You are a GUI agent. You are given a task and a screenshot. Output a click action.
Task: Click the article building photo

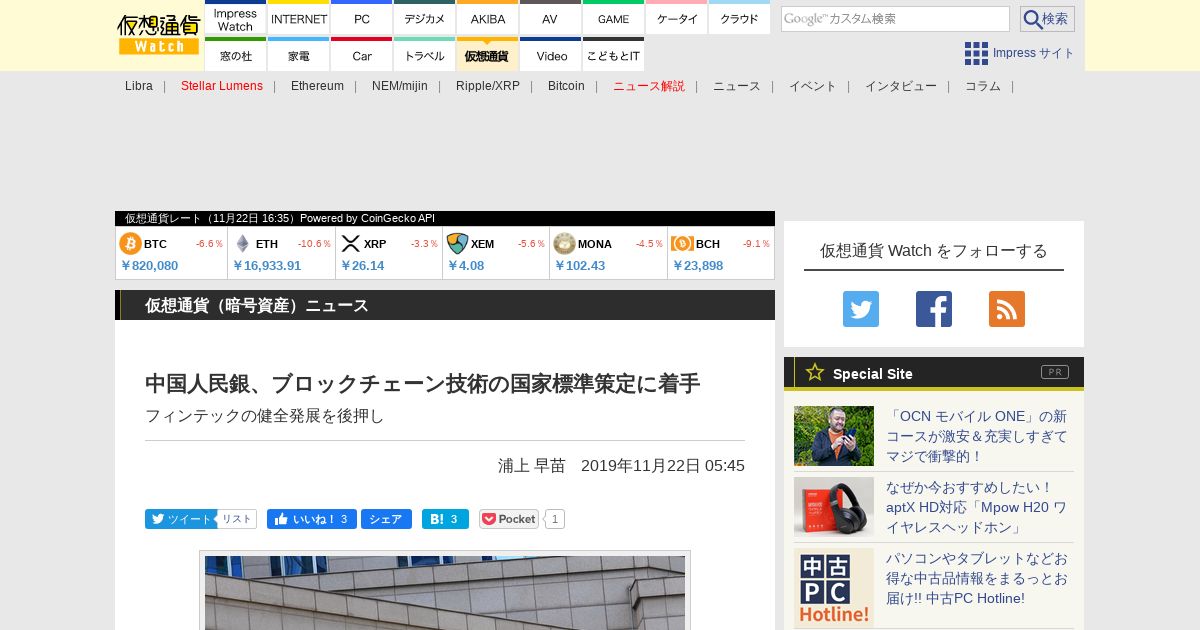[x=445, y=593]
